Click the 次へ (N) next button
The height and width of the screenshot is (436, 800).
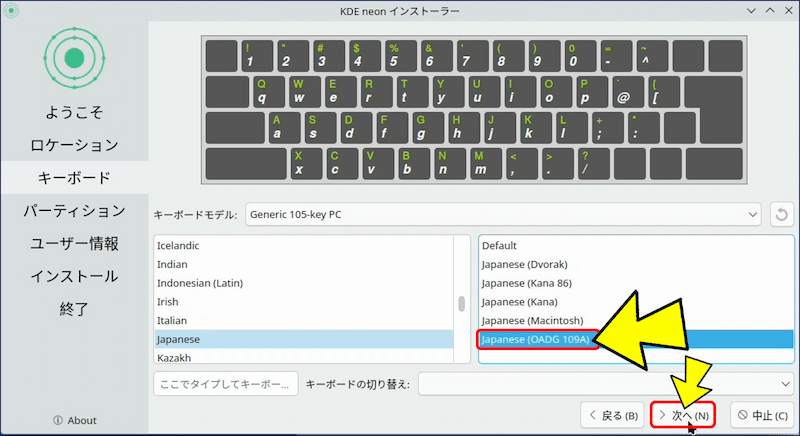coord(684,415)
